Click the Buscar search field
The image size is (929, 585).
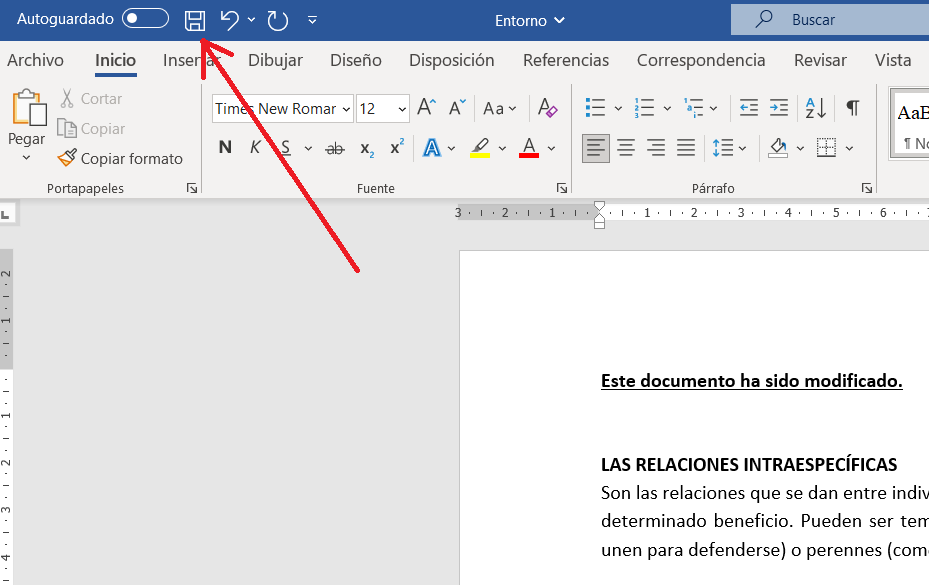tap(829, 20)
